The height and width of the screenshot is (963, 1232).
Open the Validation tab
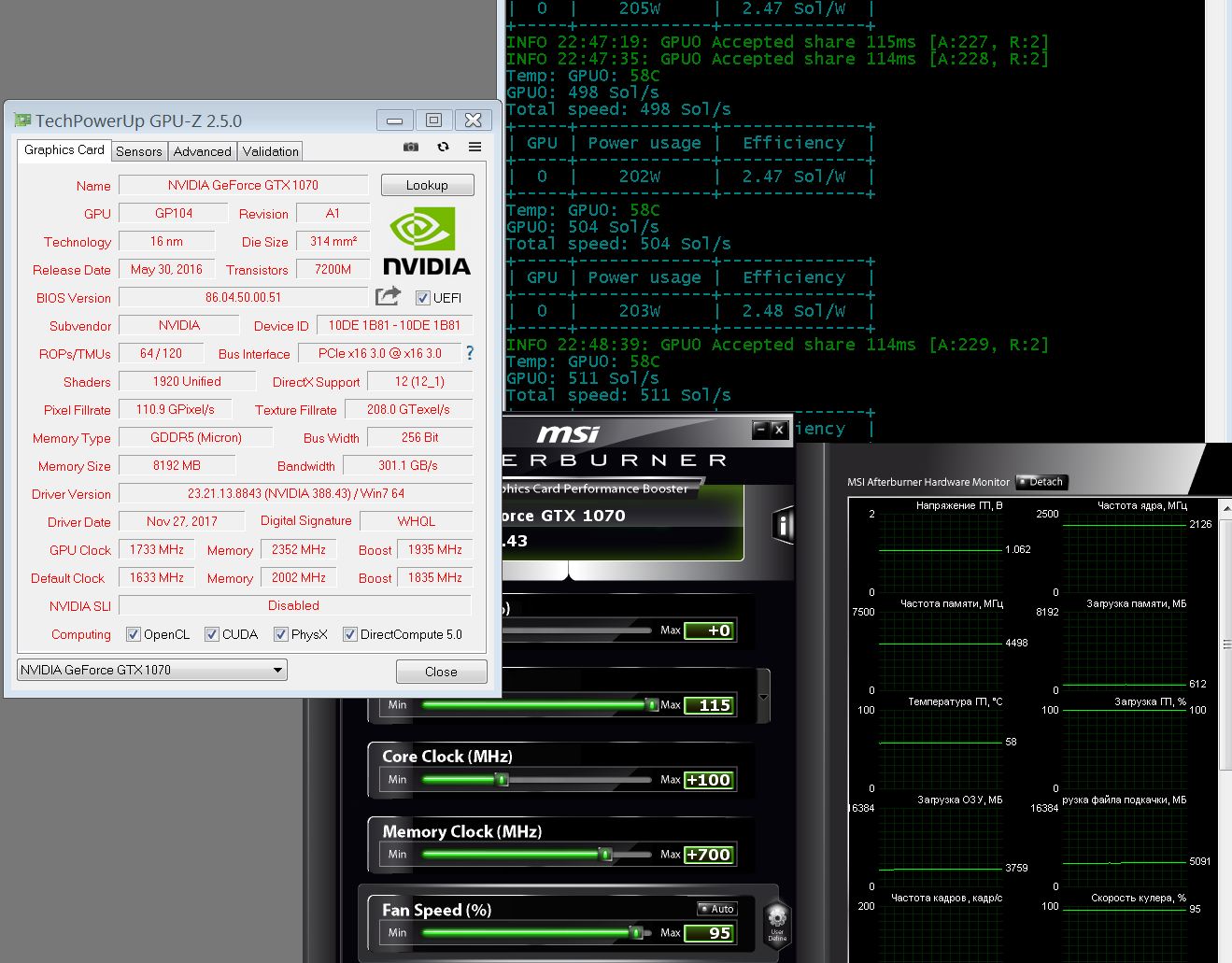click(x=271, y=151)
